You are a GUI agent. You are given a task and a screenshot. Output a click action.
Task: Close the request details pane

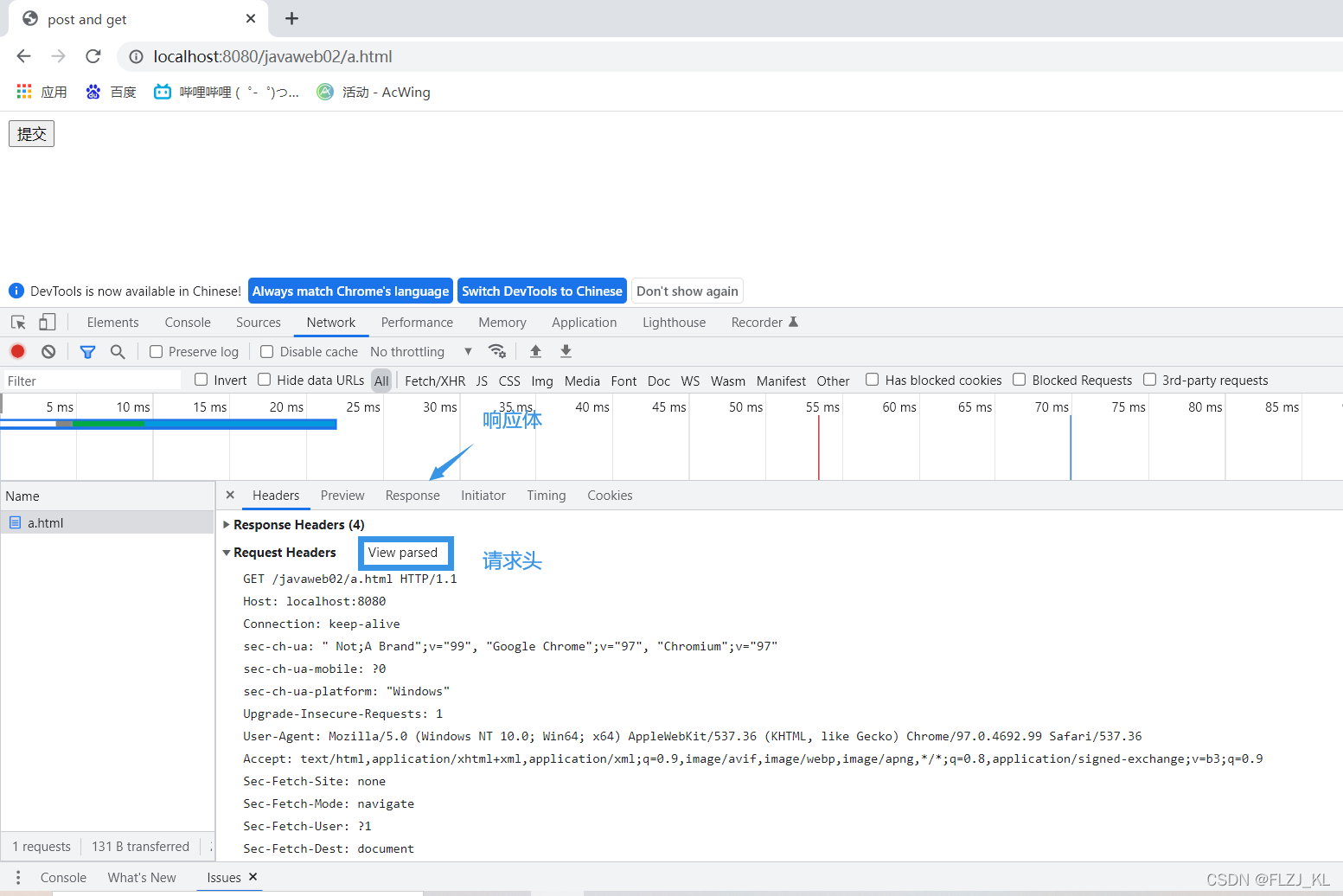(230, 495)
